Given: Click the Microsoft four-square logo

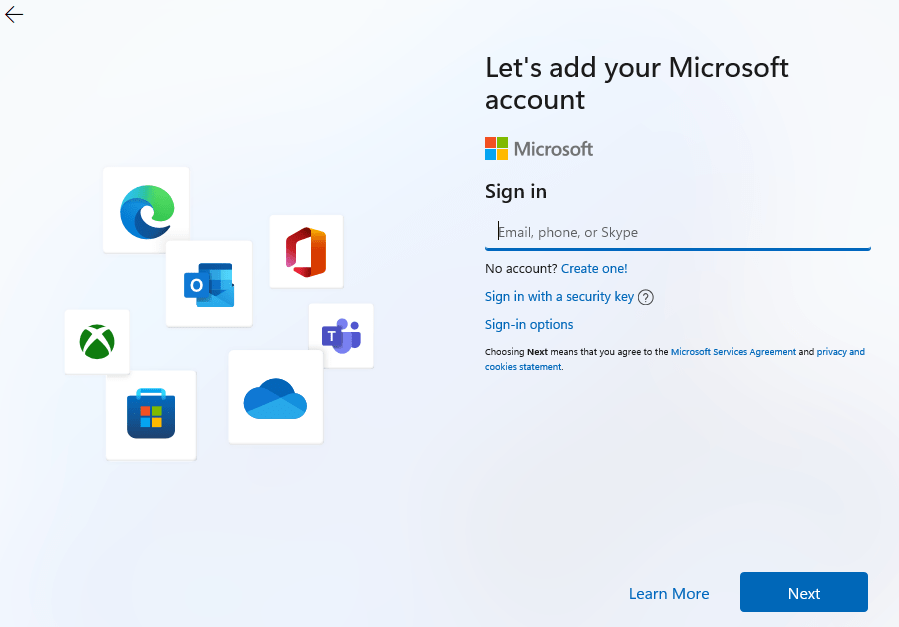Looking at the screenshot, I should click(497, 148).
